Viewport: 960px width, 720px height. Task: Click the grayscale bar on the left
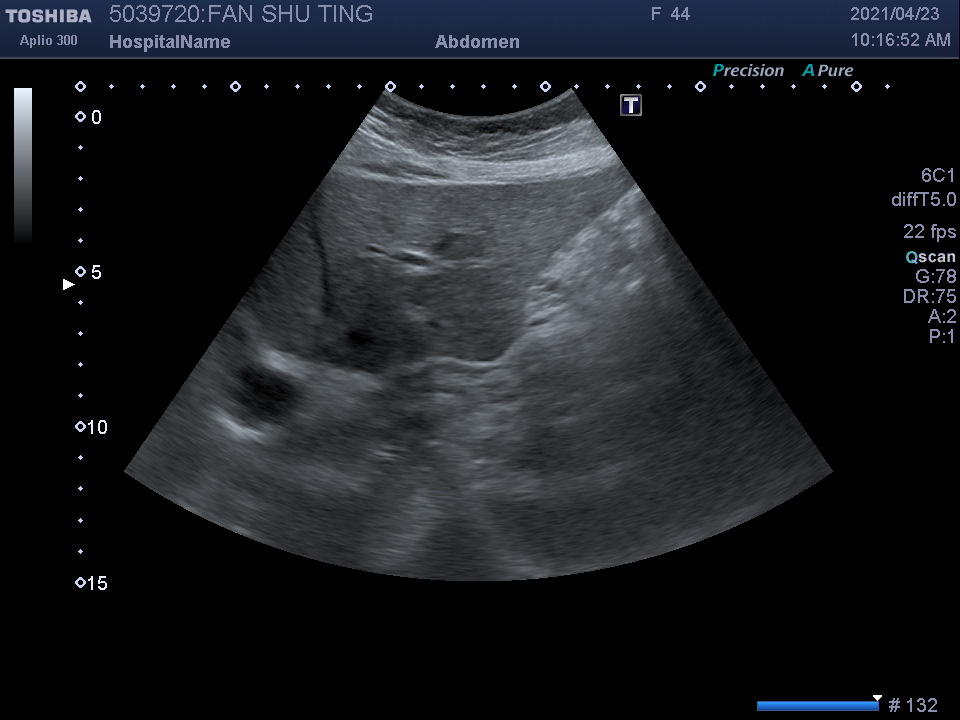tap(23, 165)
